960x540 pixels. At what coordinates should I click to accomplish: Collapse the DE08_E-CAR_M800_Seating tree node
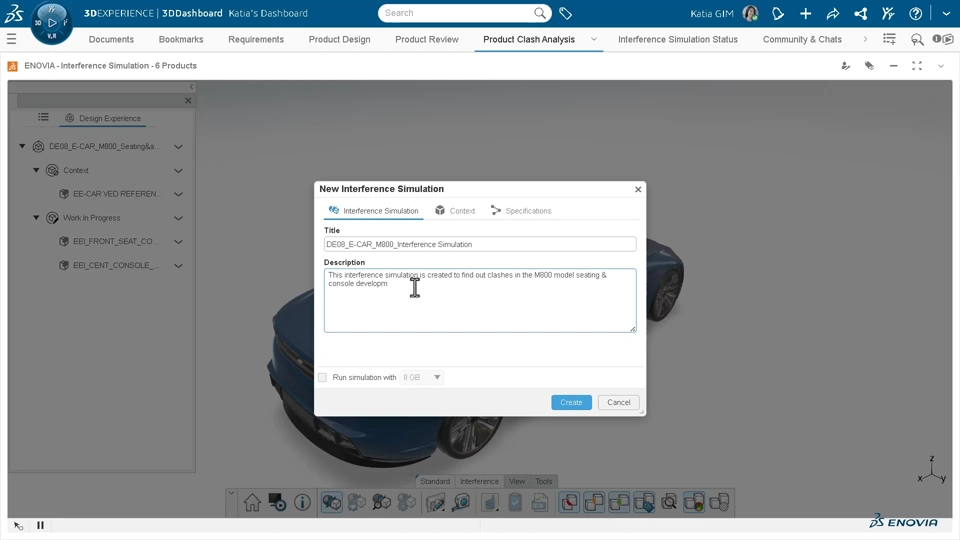coord(22,146)
